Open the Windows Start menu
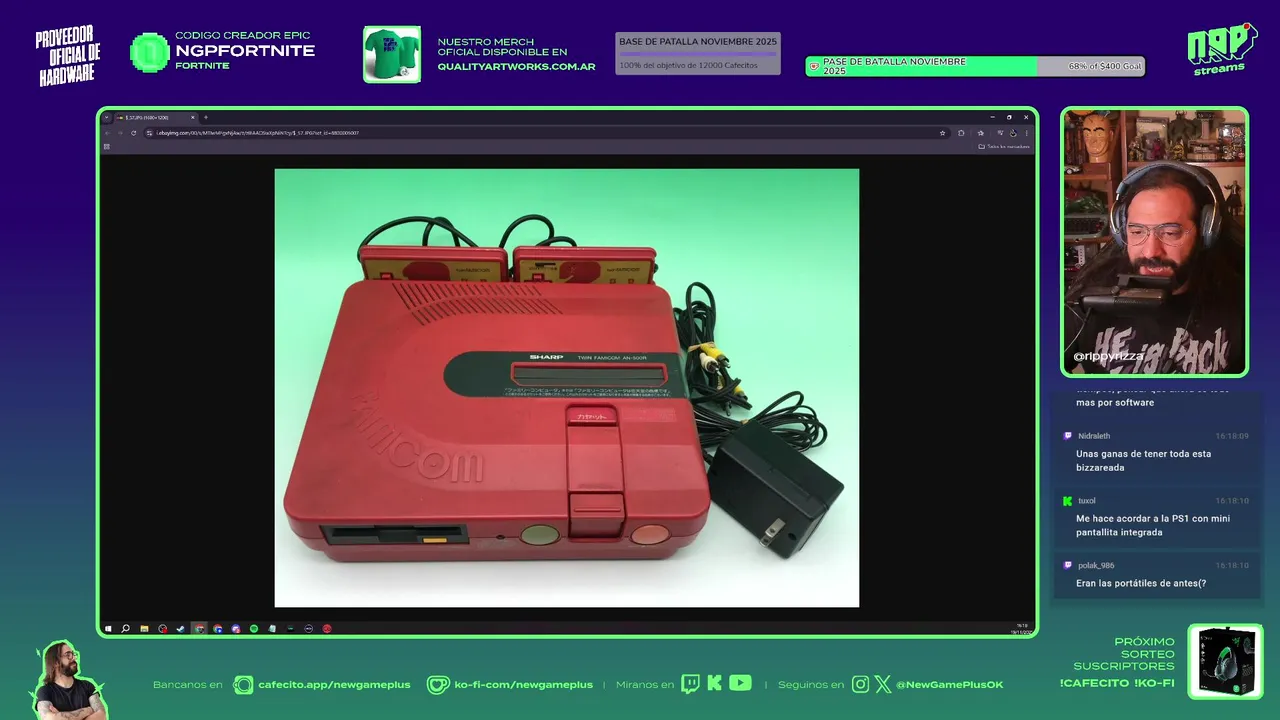 [x=108, y=629]
